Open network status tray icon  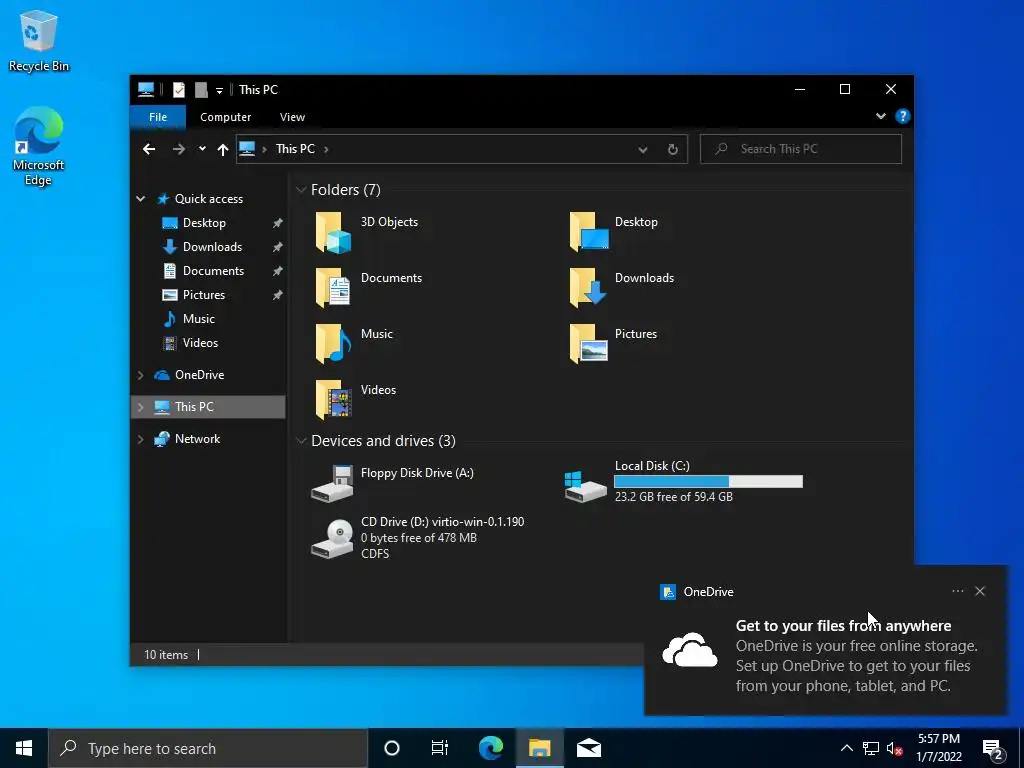(871, 748)
